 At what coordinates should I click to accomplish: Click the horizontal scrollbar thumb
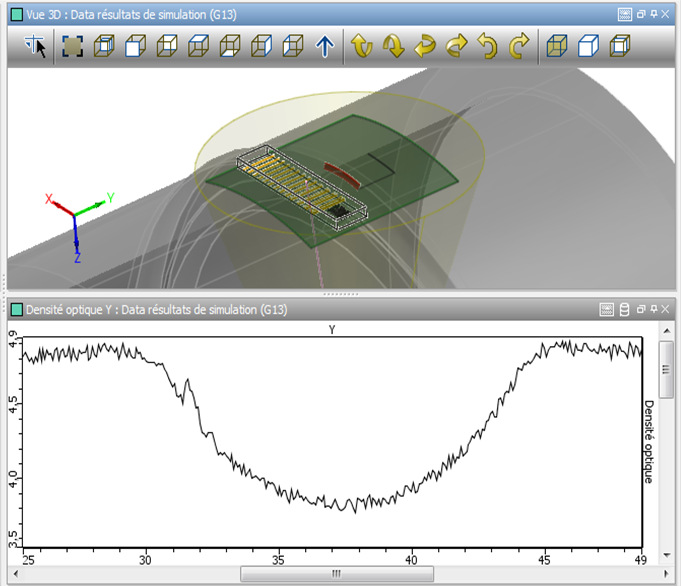[x=337, y=574]
